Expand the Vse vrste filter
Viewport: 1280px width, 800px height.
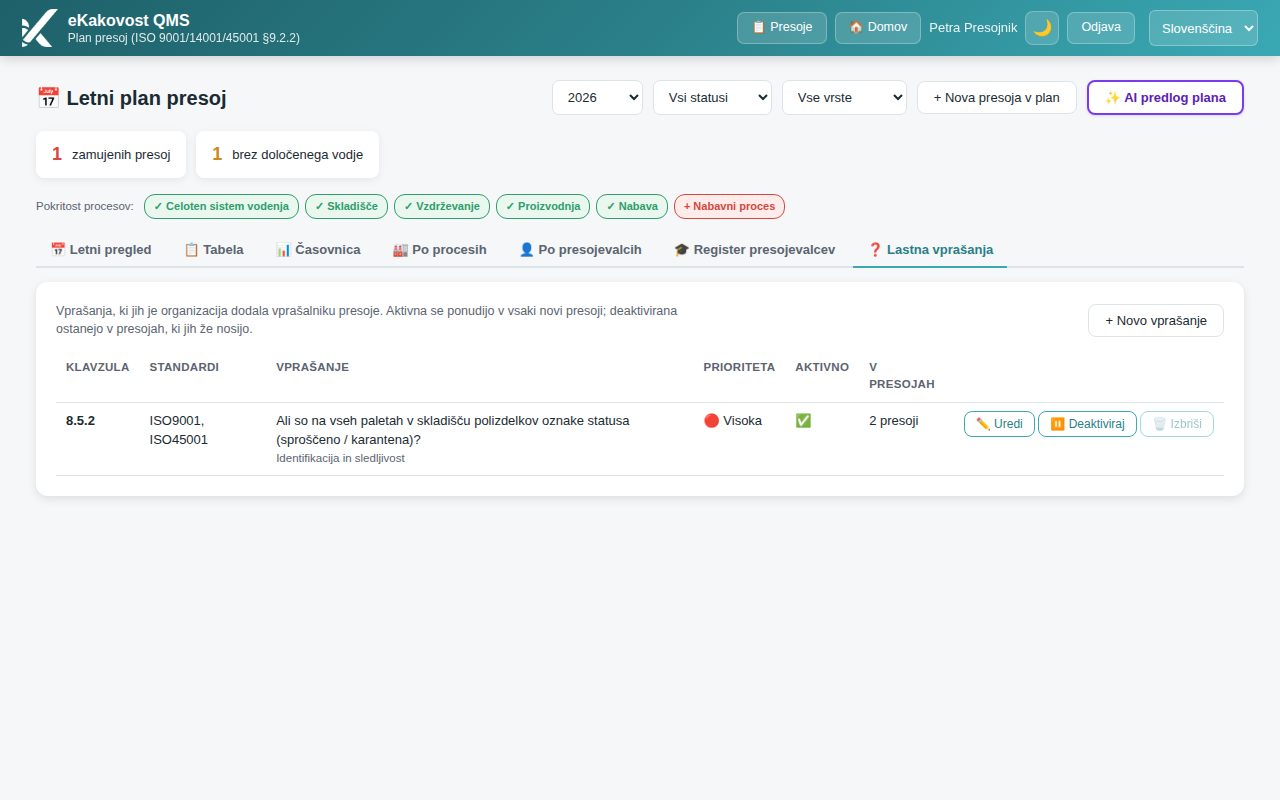(x=844, y=98)
